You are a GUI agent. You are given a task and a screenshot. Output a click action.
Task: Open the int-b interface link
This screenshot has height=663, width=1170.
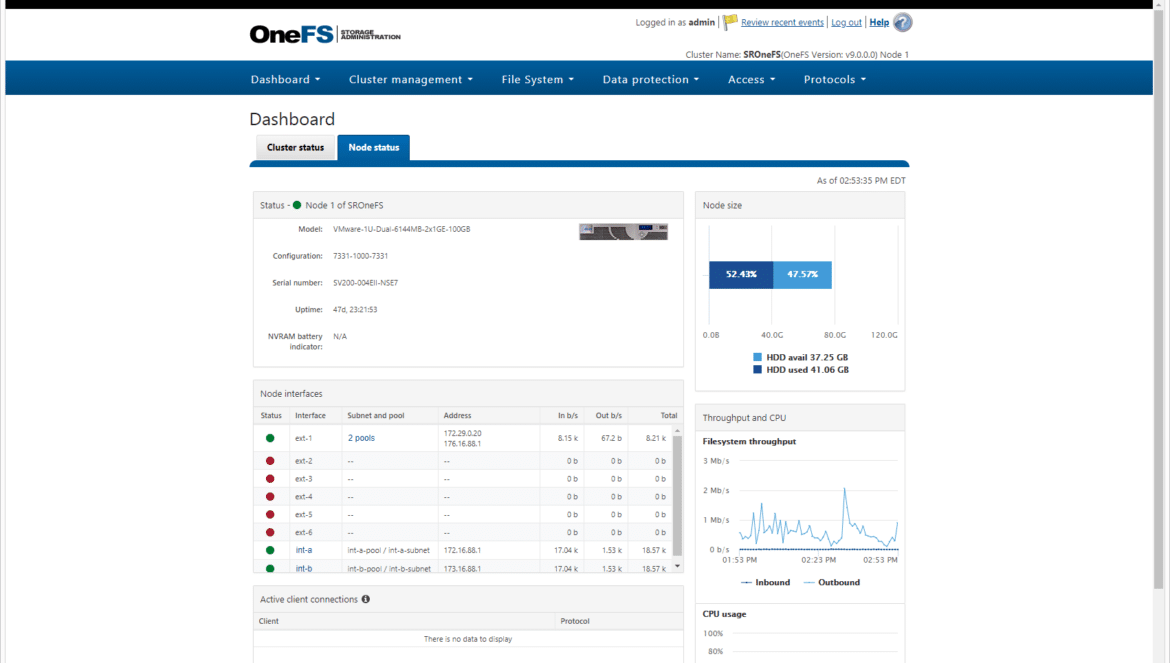[x=304, y=568]
